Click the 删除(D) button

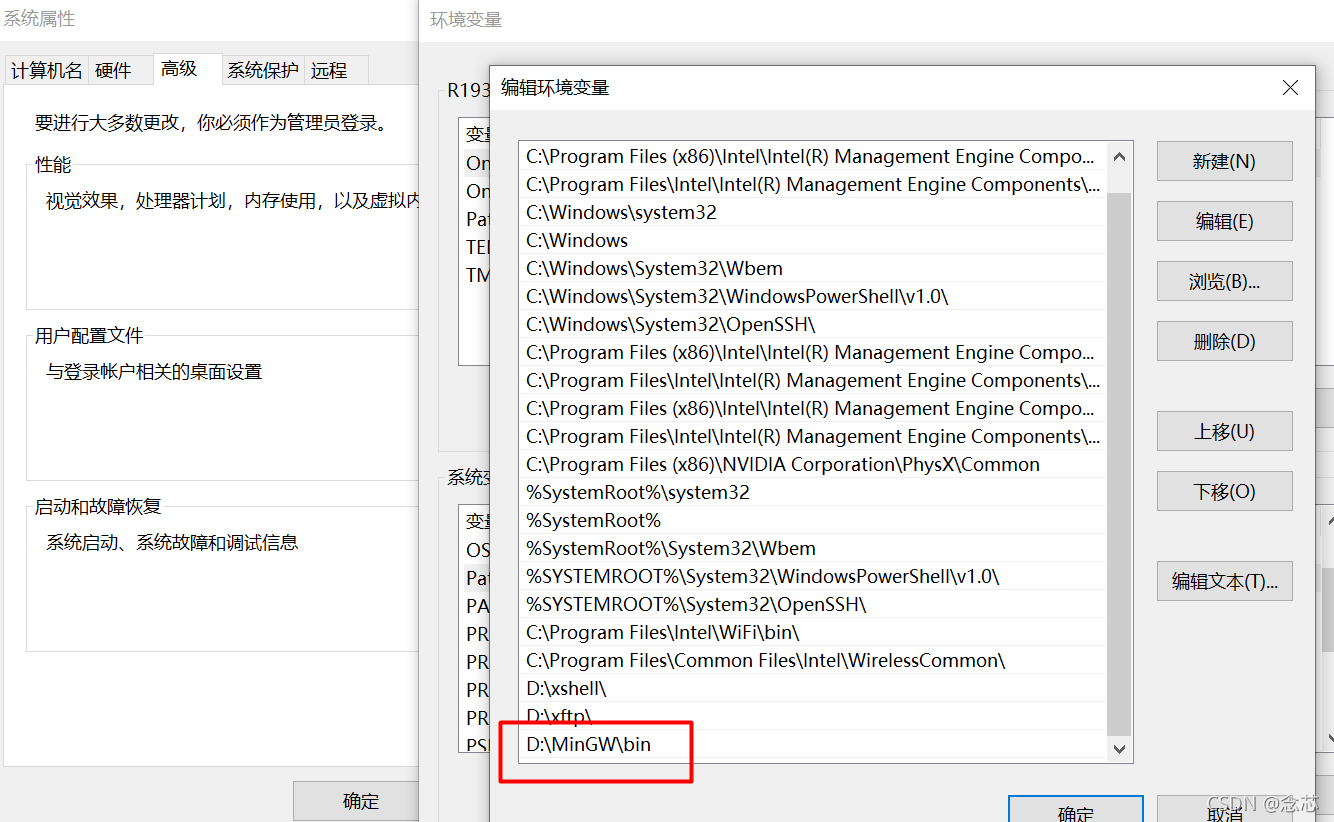[1224, 341]
